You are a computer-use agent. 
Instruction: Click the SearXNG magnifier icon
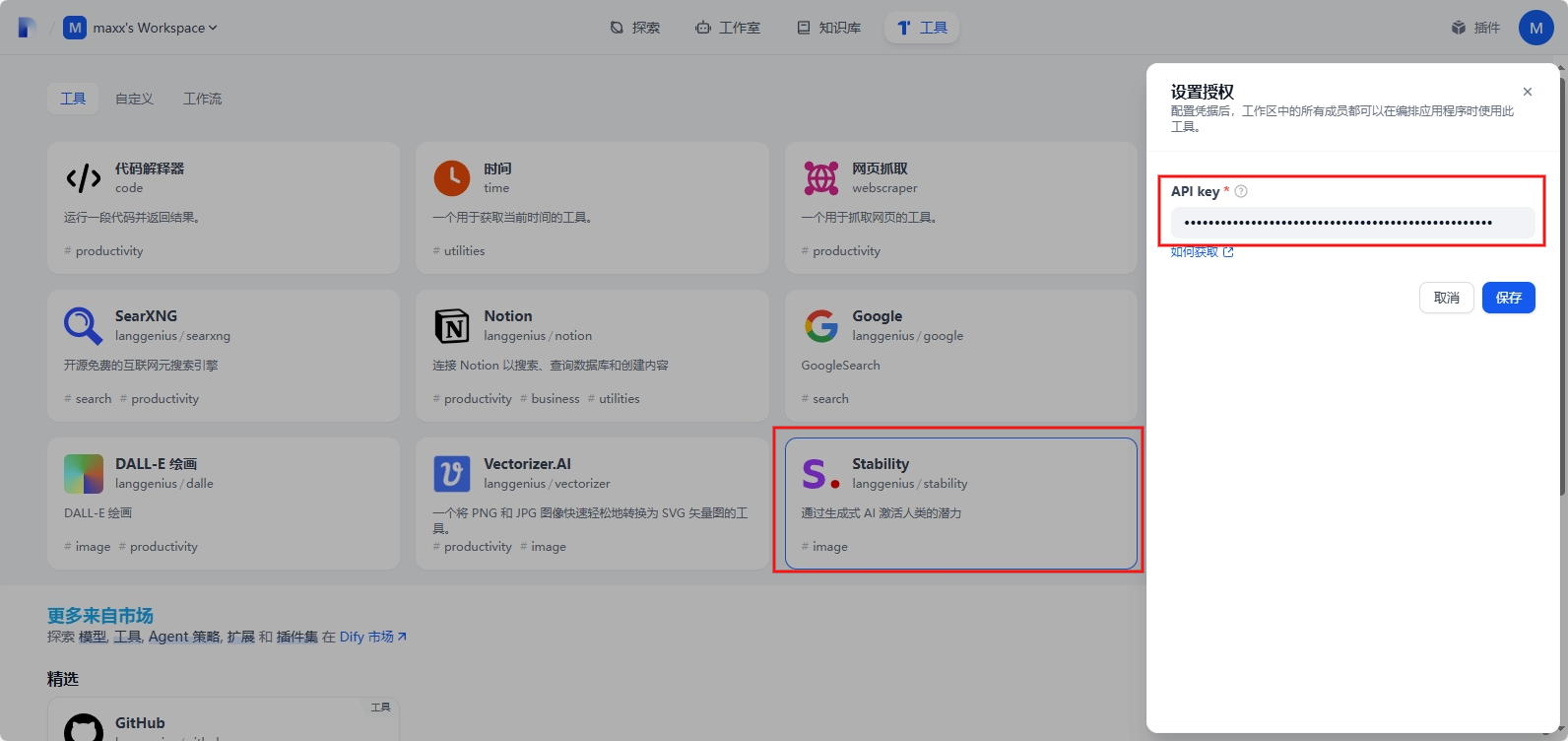[x=84, y=326]
